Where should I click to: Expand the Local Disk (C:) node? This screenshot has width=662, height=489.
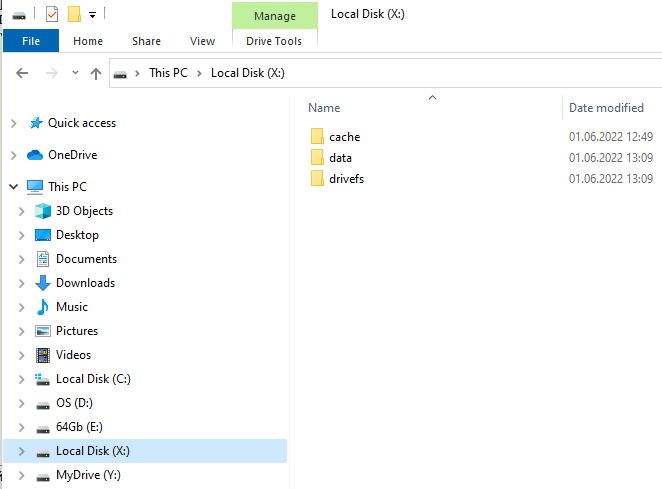pyautogui.click(x=22, y=380)
